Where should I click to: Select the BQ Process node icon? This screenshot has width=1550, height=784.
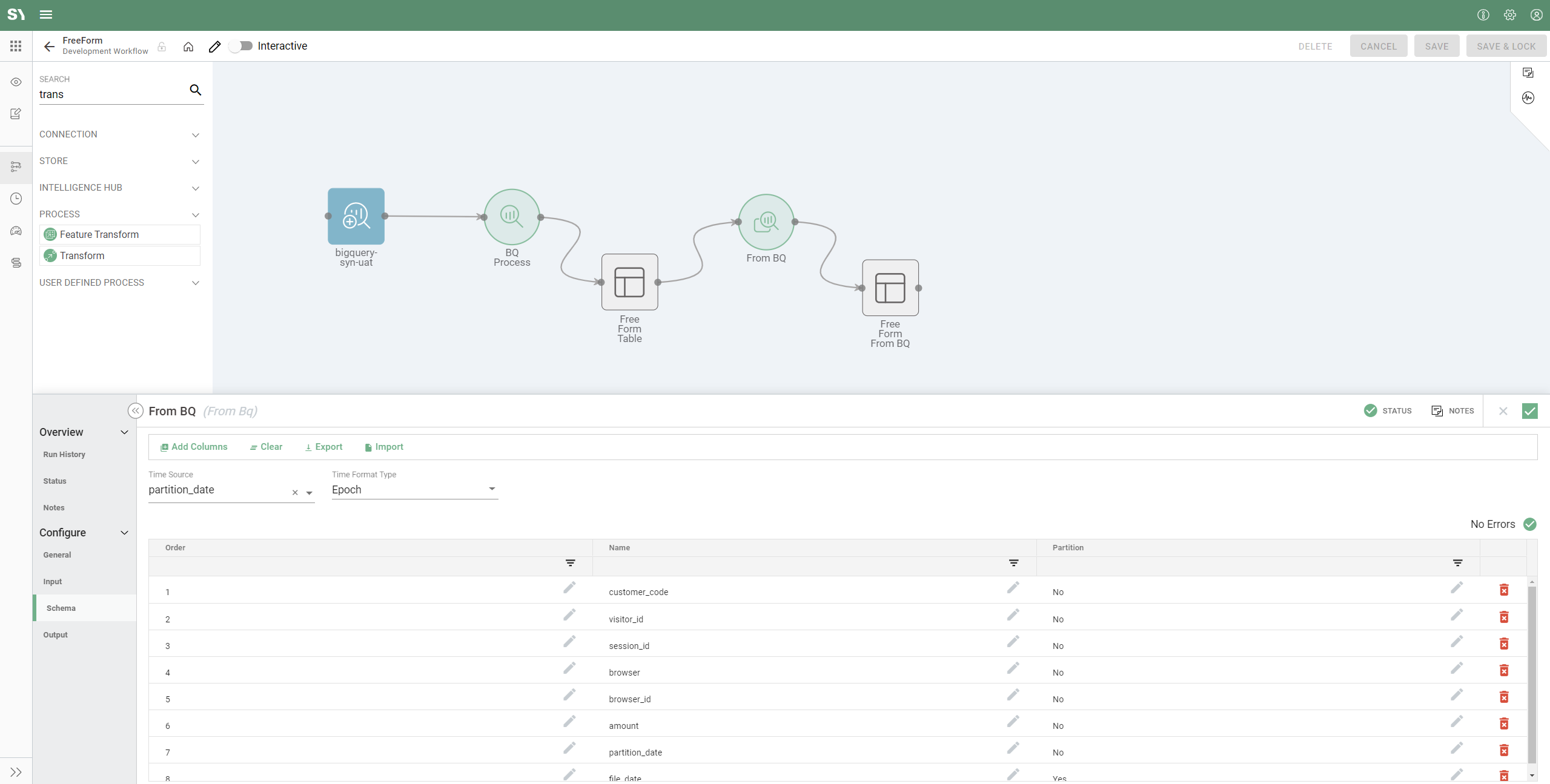point(512,216)
